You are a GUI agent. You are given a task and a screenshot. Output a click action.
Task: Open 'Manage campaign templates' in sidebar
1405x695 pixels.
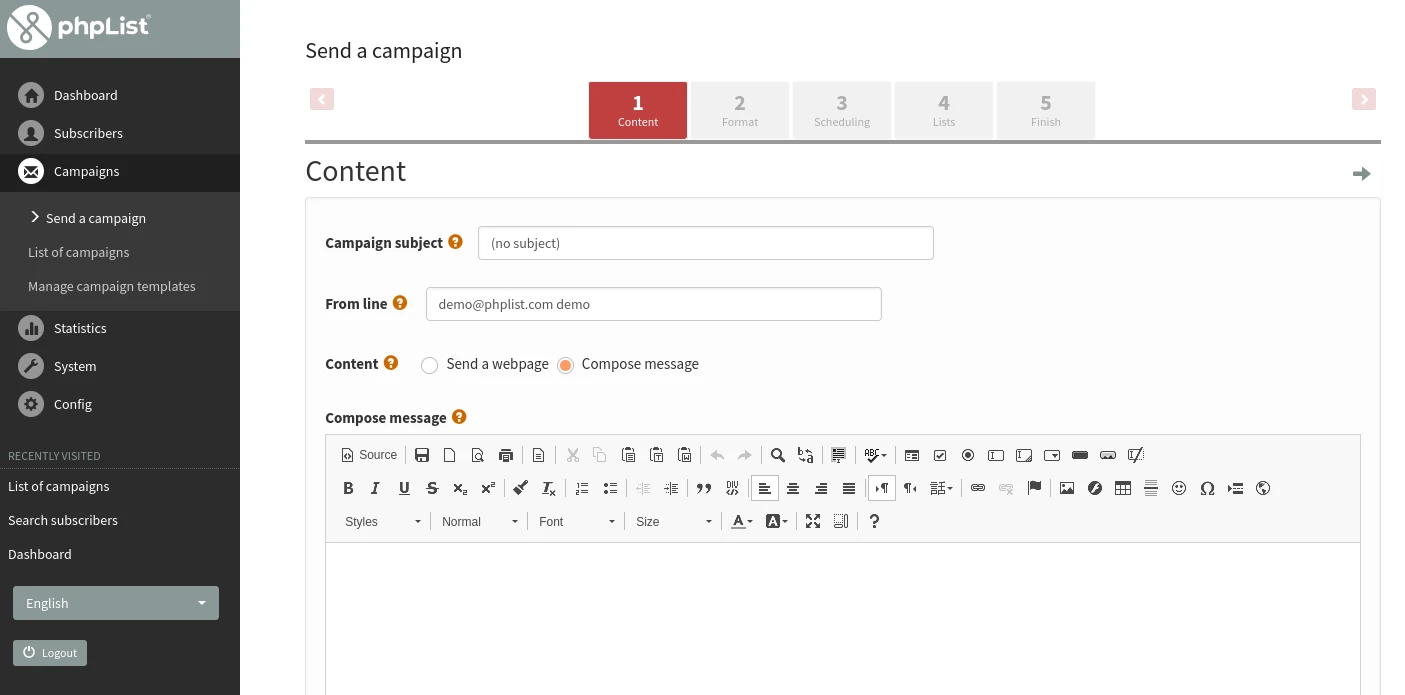tap(112, 286)
